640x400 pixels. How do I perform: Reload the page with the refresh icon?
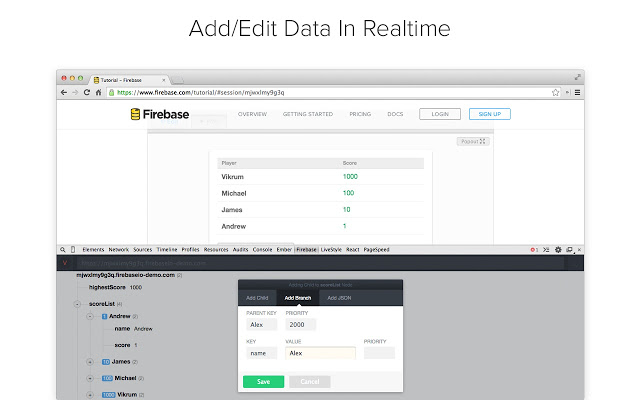click(87, 93)
